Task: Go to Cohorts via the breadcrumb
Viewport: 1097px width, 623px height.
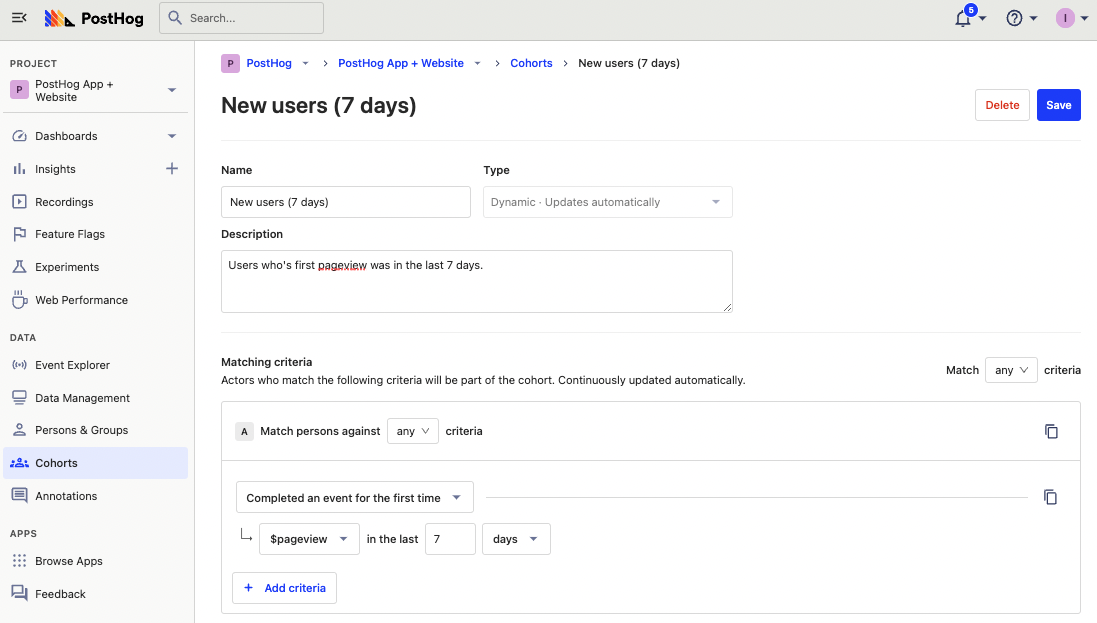Action: coord(531,63)
